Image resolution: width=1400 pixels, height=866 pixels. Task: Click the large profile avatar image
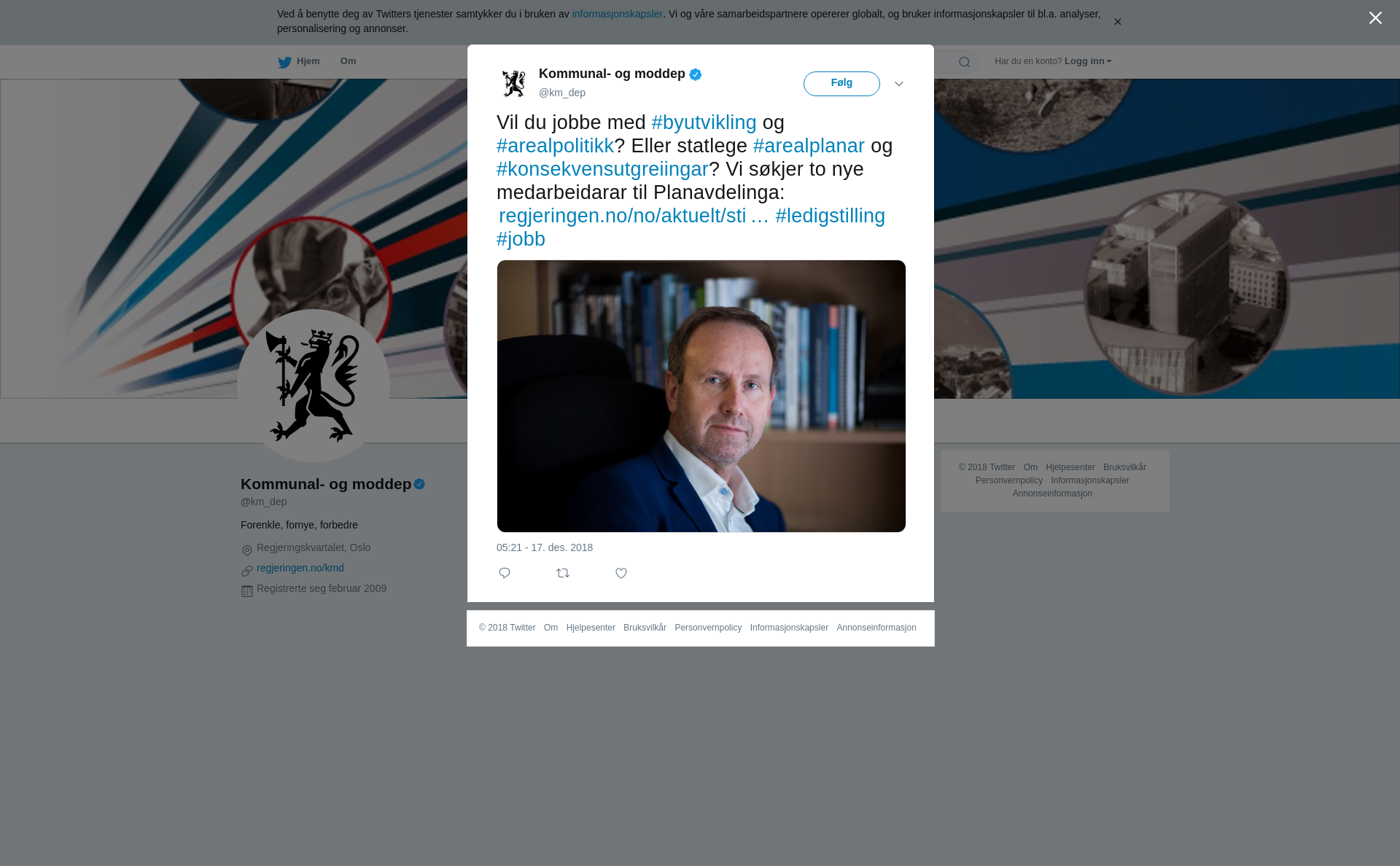[x=314, y=386]
